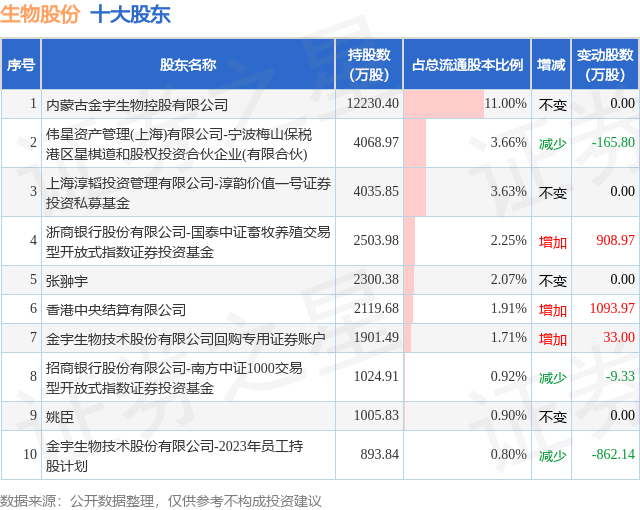640x510 pixels.
Task: Click shareholder 伟星资产管理(上海)有限公司 row name
Action: click(179, 144)
